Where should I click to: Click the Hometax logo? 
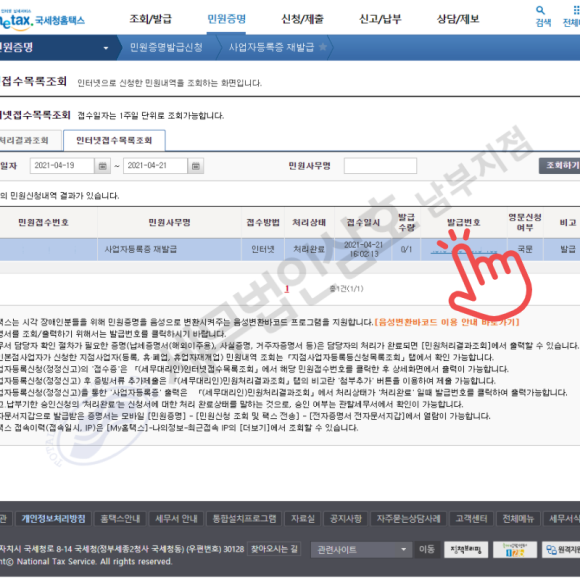(x=42, y=20)
